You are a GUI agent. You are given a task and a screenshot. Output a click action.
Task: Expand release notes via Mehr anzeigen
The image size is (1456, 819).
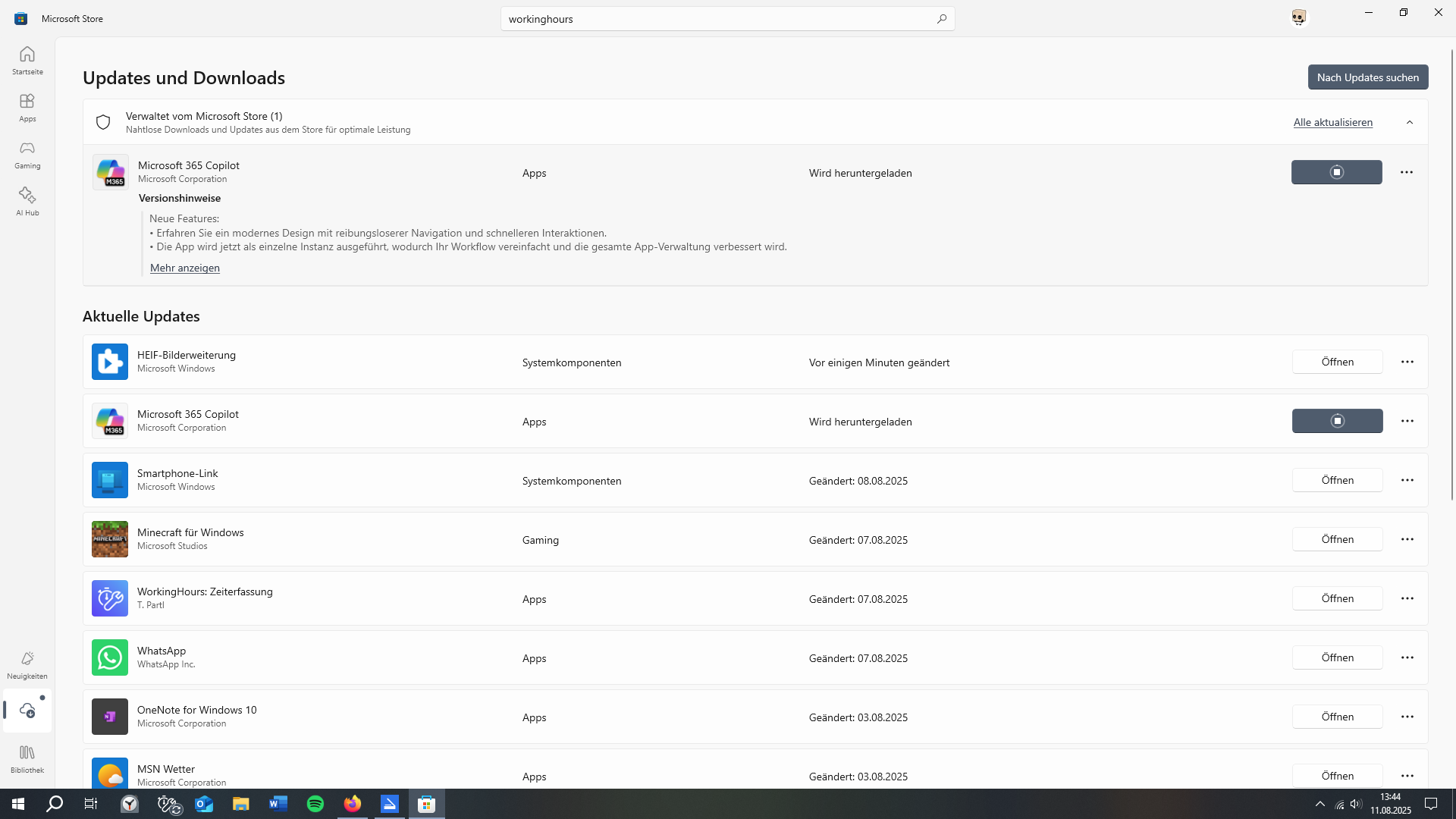tap(185, 268)
